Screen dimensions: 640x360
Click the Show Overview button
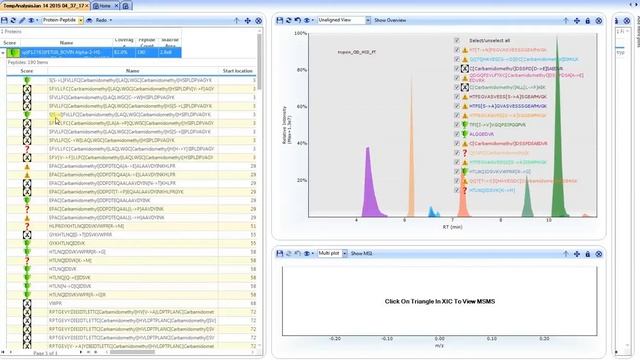coord(390,20)
